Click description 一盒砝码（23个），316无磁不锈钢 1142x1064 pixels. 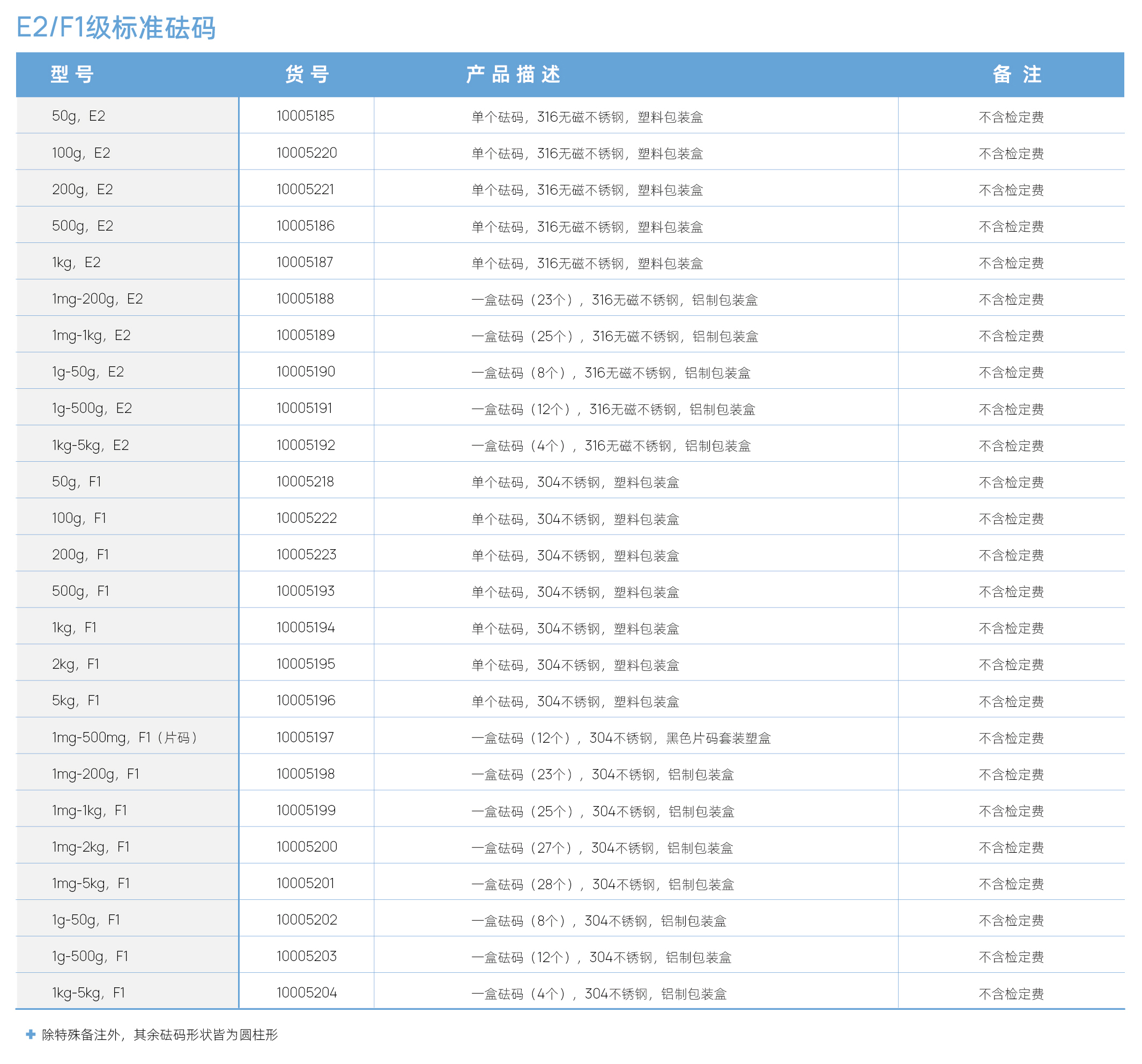(614, 300)
